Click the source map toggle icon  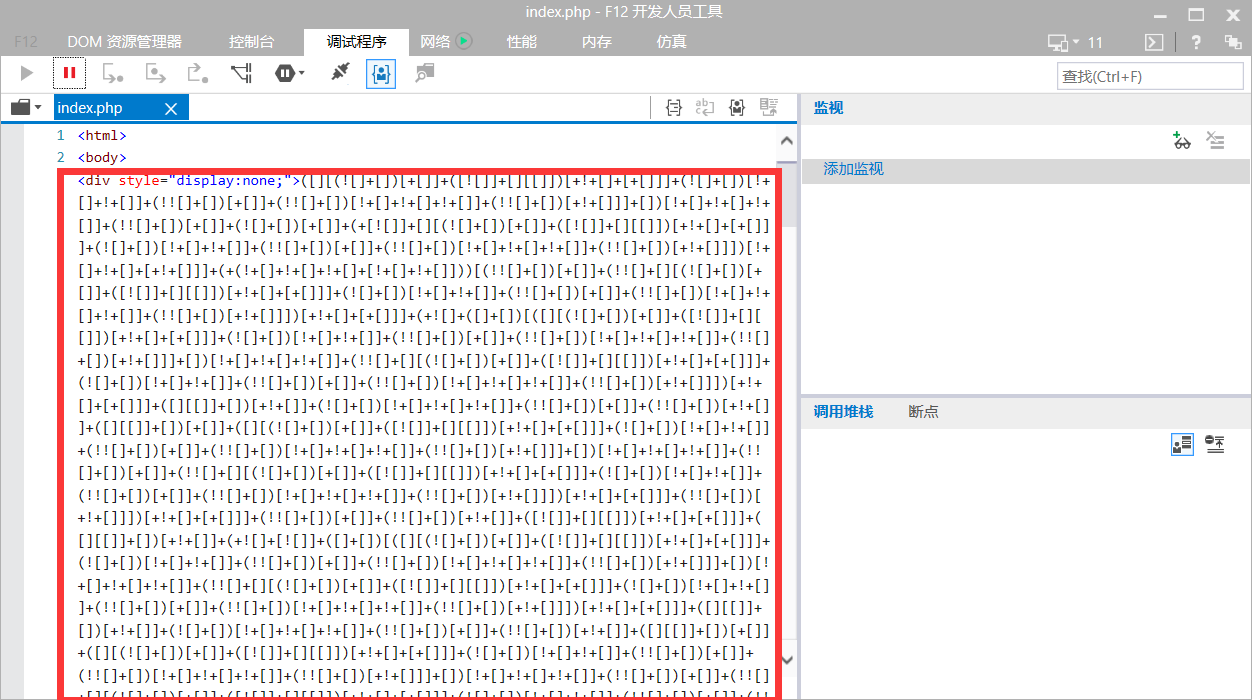(769, 107)
